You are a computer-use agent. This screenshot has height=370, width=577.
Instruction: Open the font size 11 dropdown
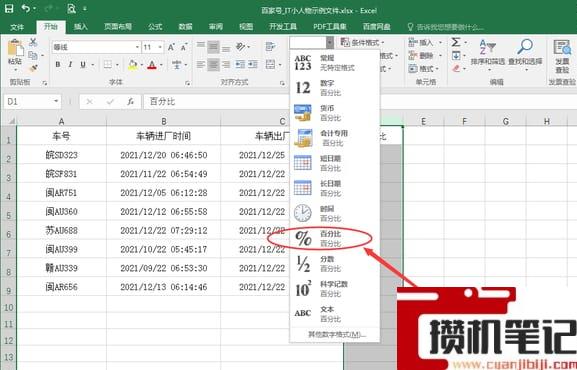pos(160,47)
